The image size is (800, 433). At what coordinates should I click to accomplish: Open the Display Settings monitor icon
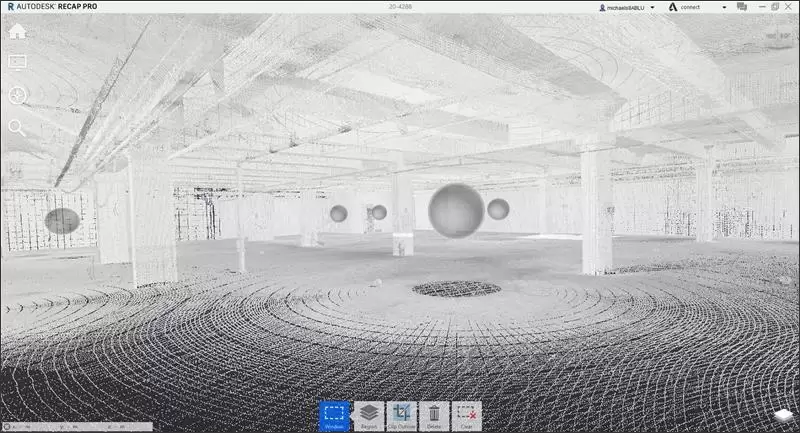17,62
